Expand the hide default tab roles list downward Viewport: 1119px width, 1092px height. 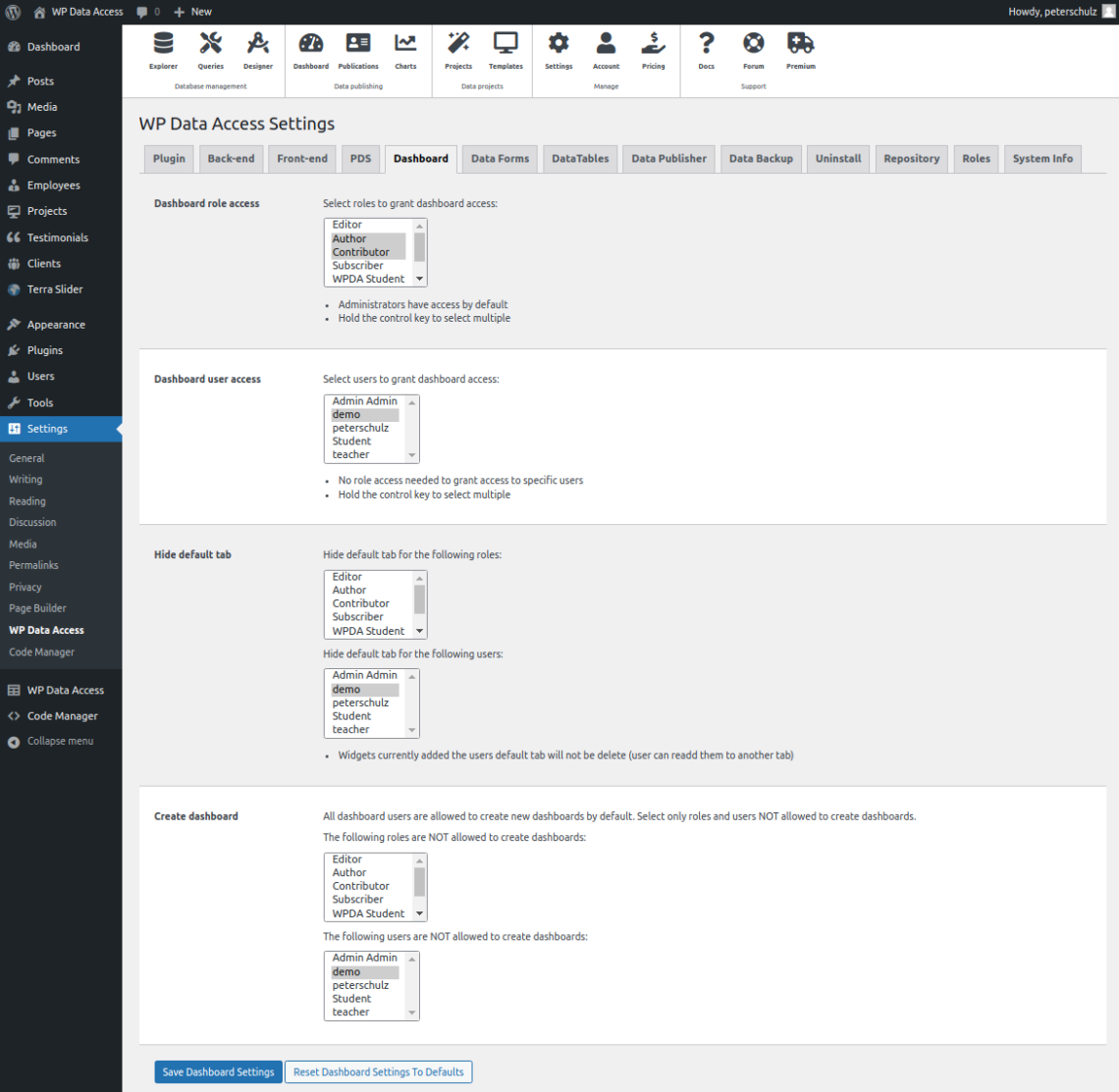click(421, 631)
